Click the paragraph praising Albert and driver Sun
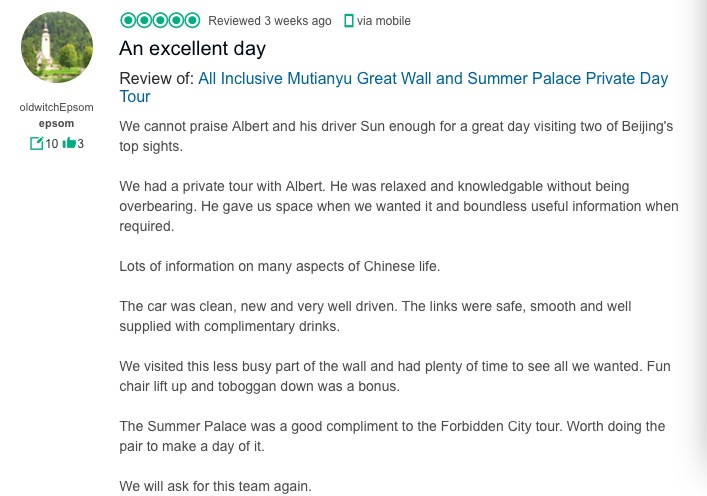Viewport: 707px width, 496px height. click(397, 137)
